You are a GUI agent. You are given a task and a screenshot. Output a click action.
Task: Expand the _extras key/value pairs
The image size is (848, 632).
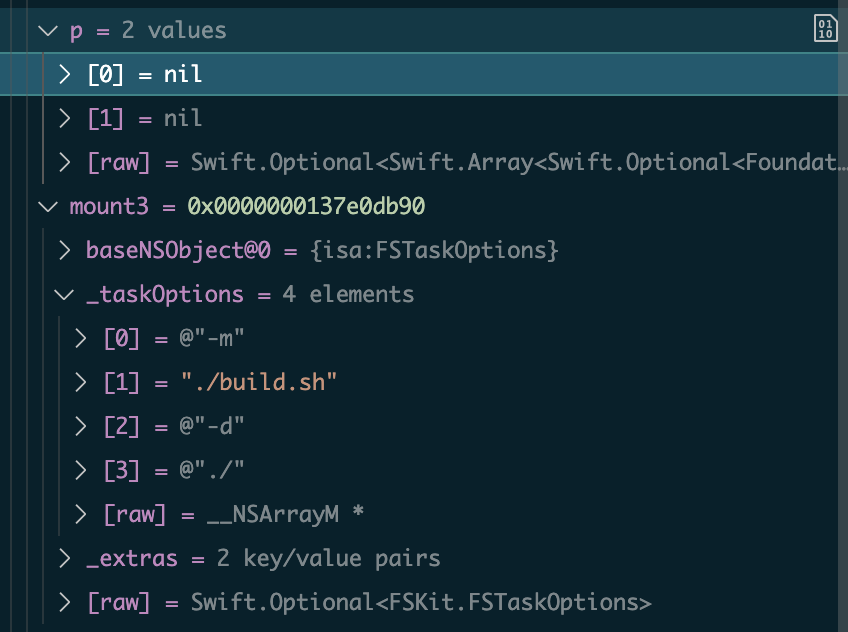tap(65, 558)
